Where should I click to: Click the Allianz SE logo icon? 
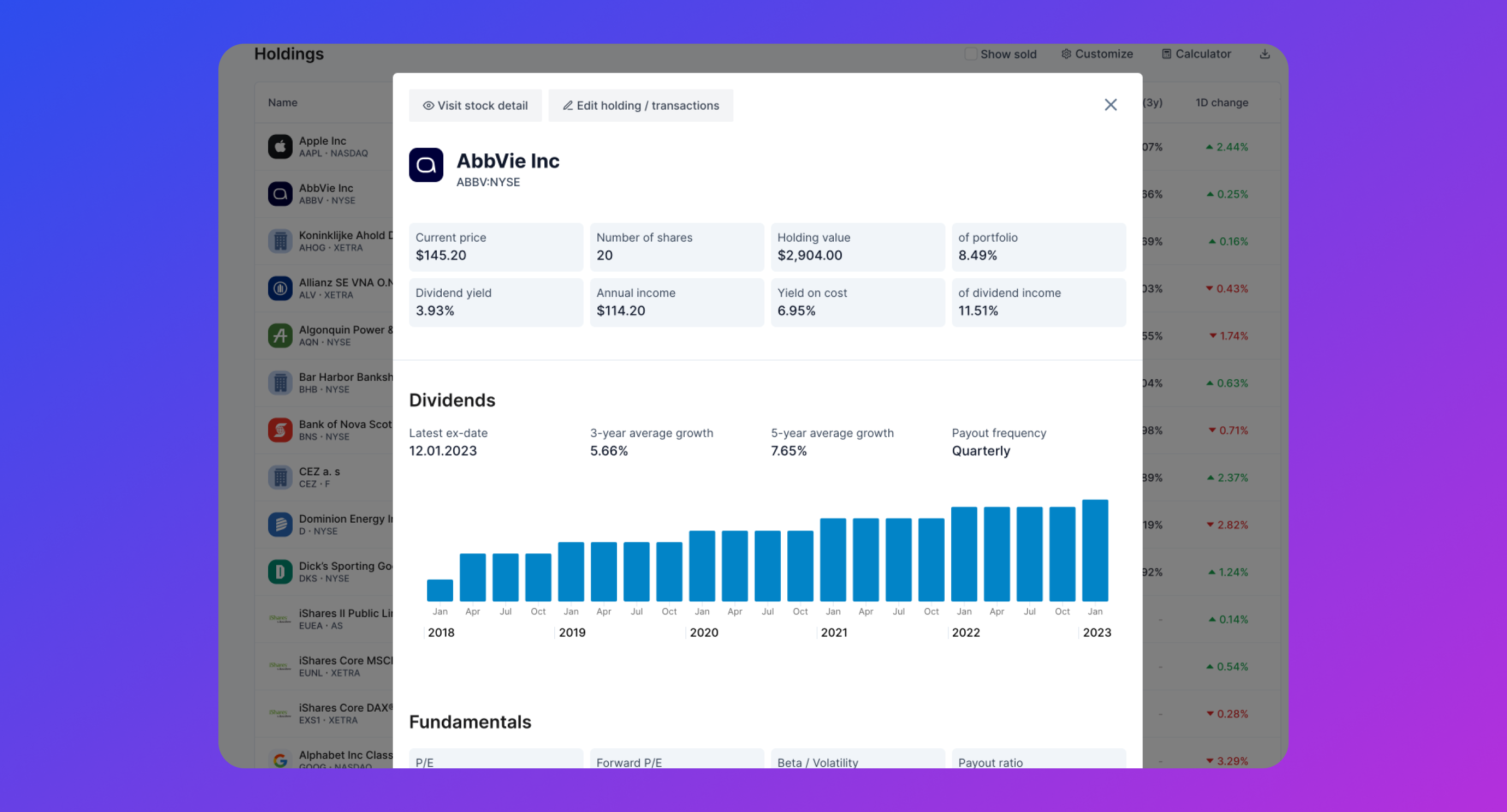(x=280, y=288)
